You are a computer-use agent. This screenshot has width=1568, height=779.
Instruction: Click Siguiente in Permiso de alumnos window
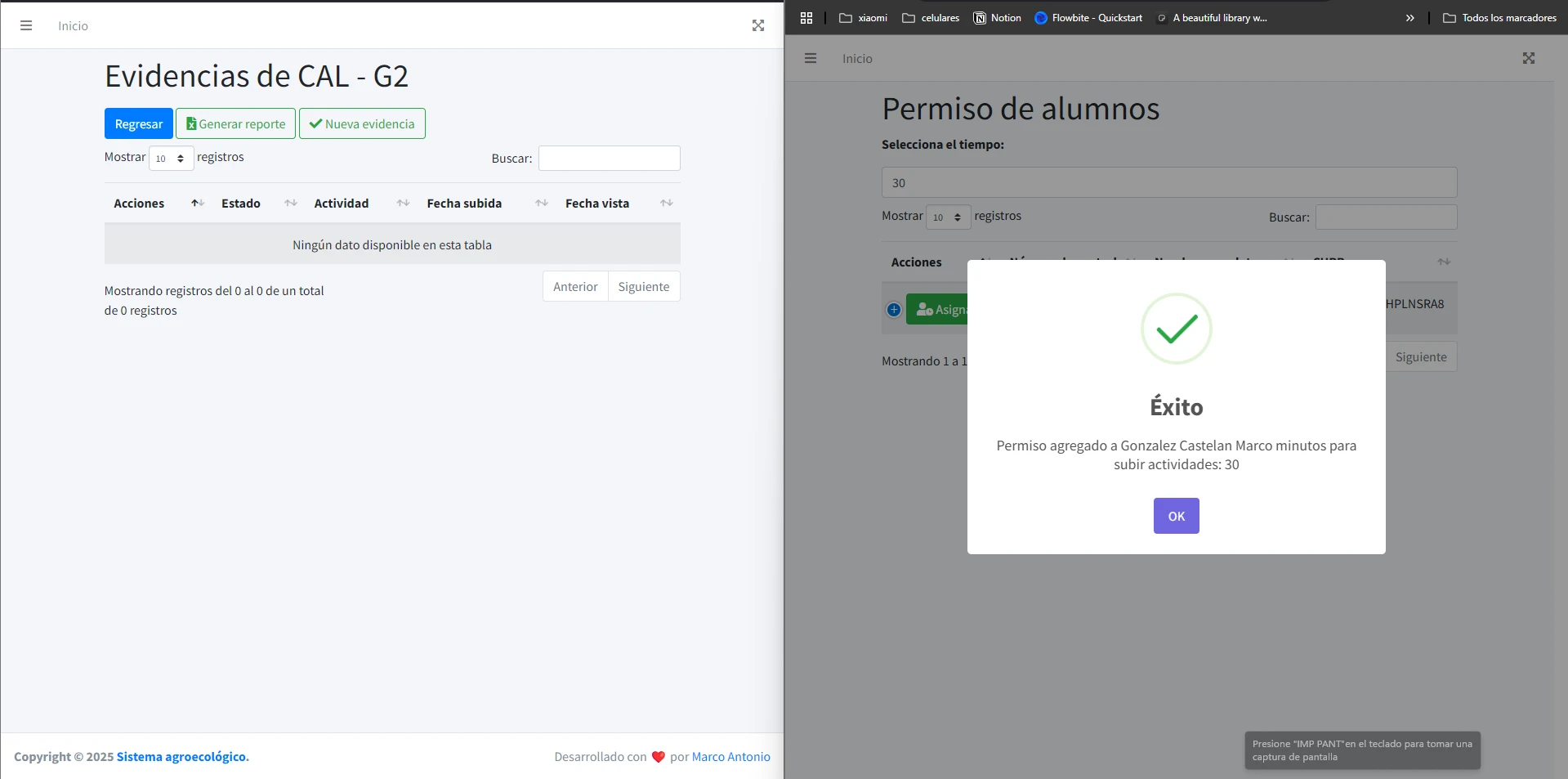[1421, 356]
